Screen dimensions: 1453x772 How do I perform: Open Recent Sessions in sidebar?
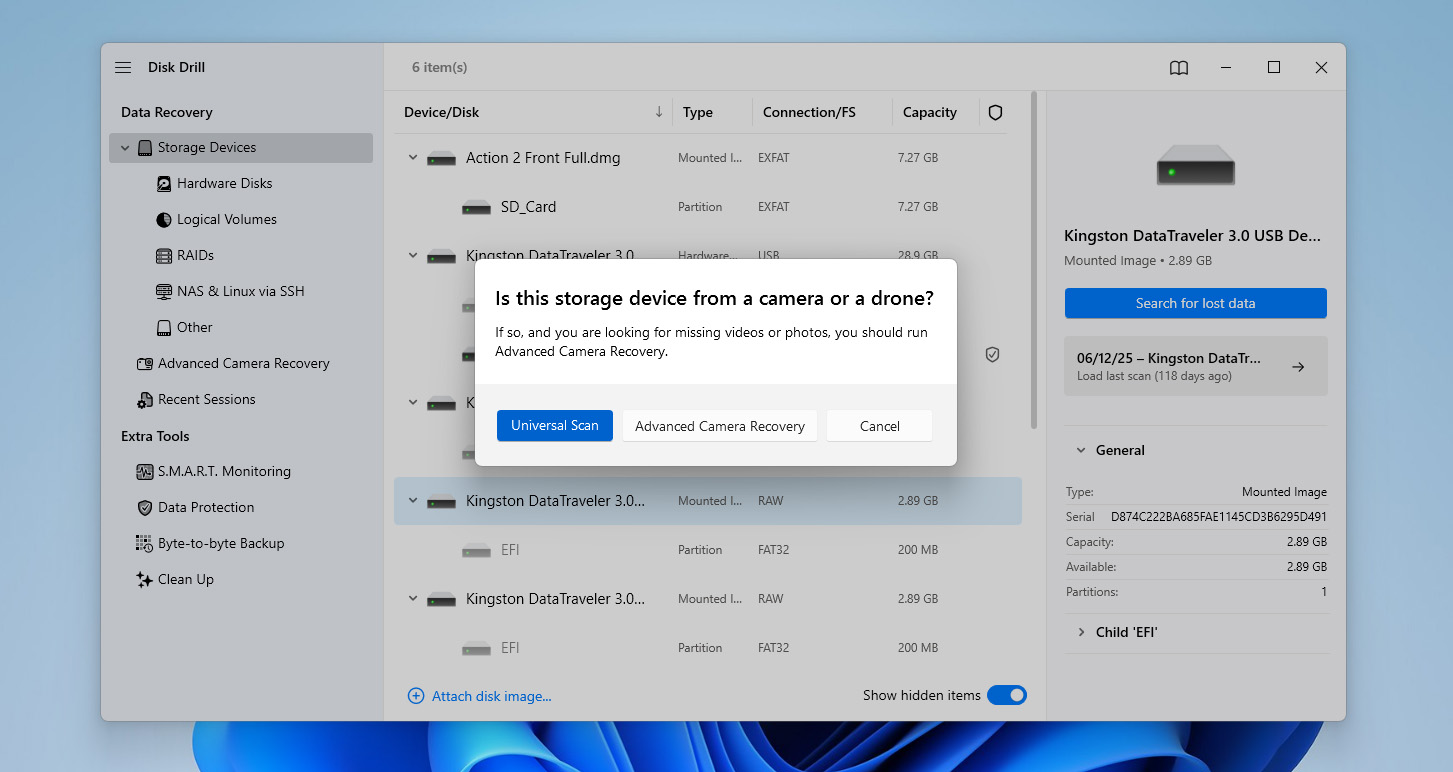coord(206,400)
